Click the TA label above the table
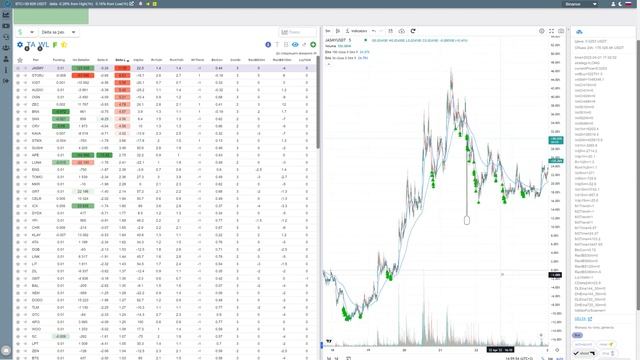The height and width of the screenshot is (360, 640). [31, 44]
